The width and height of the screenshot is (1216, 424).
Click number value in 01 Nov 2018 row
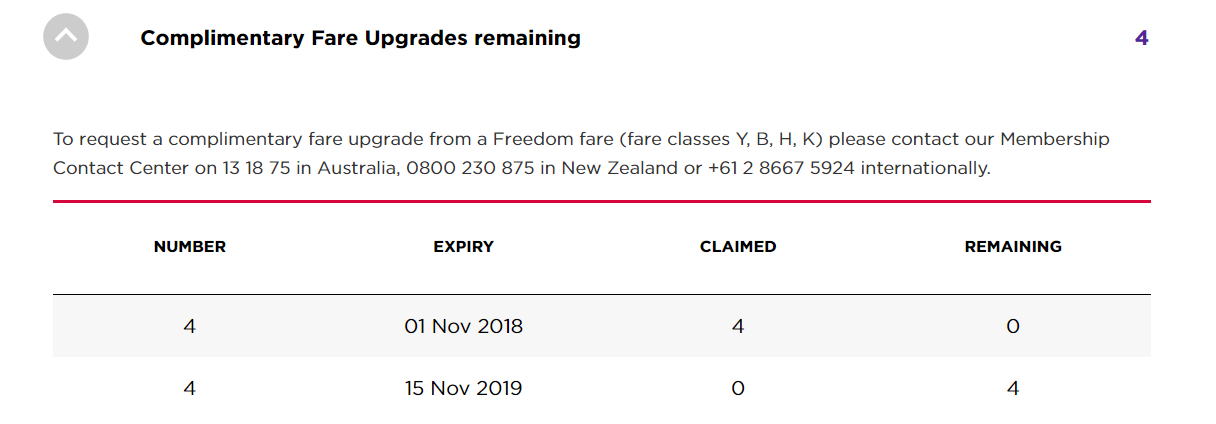(190, 326)
